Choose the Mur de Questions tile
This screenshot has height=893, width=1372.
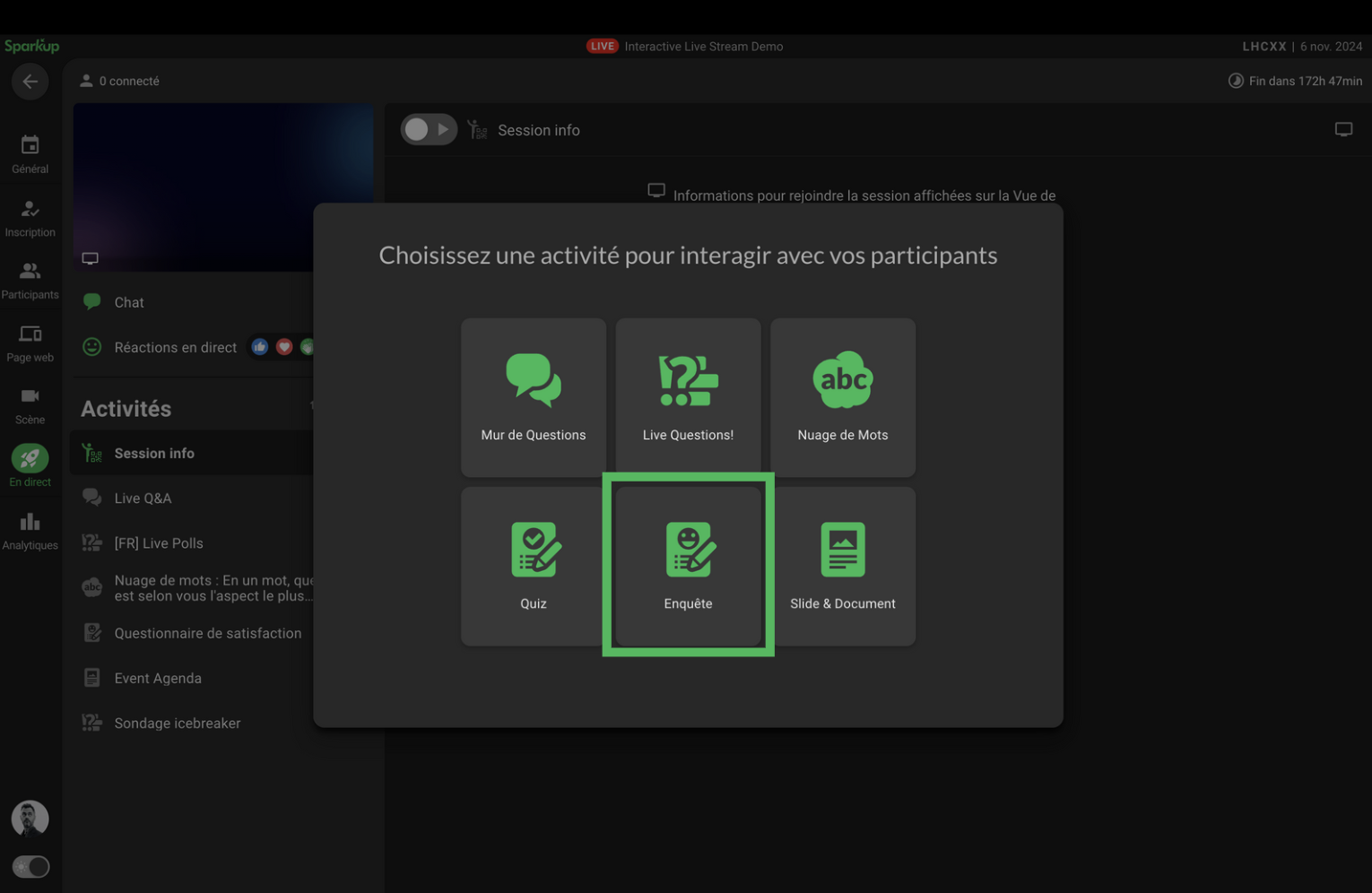[533, 396]
